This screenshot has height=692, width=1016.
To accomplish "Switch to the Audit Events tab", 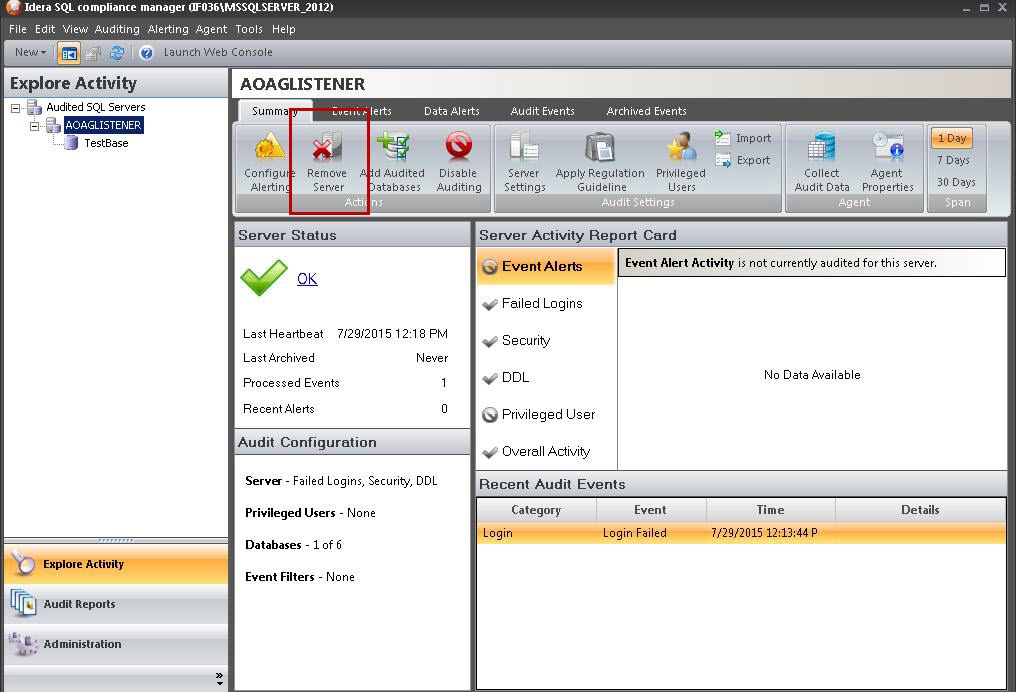I will (x=542, y=111).
